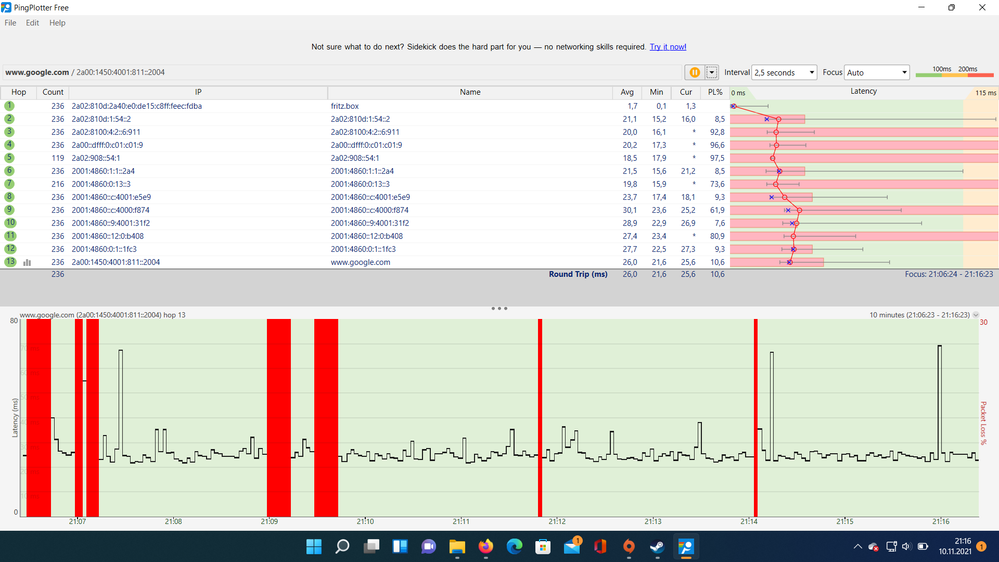Image resolution: width=999 pixels, height=562 pixels.
Task: Select the hop 12 green circle icon
Action: (10, 249)
